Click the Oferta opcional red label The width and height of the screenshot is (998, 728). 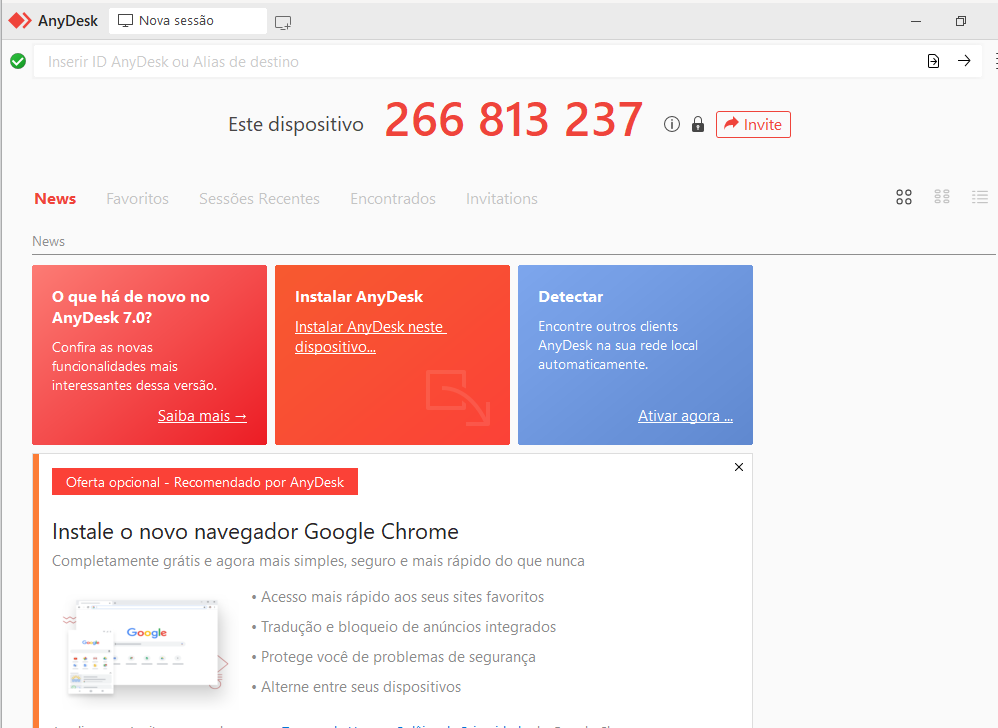[x=205, y=482]
